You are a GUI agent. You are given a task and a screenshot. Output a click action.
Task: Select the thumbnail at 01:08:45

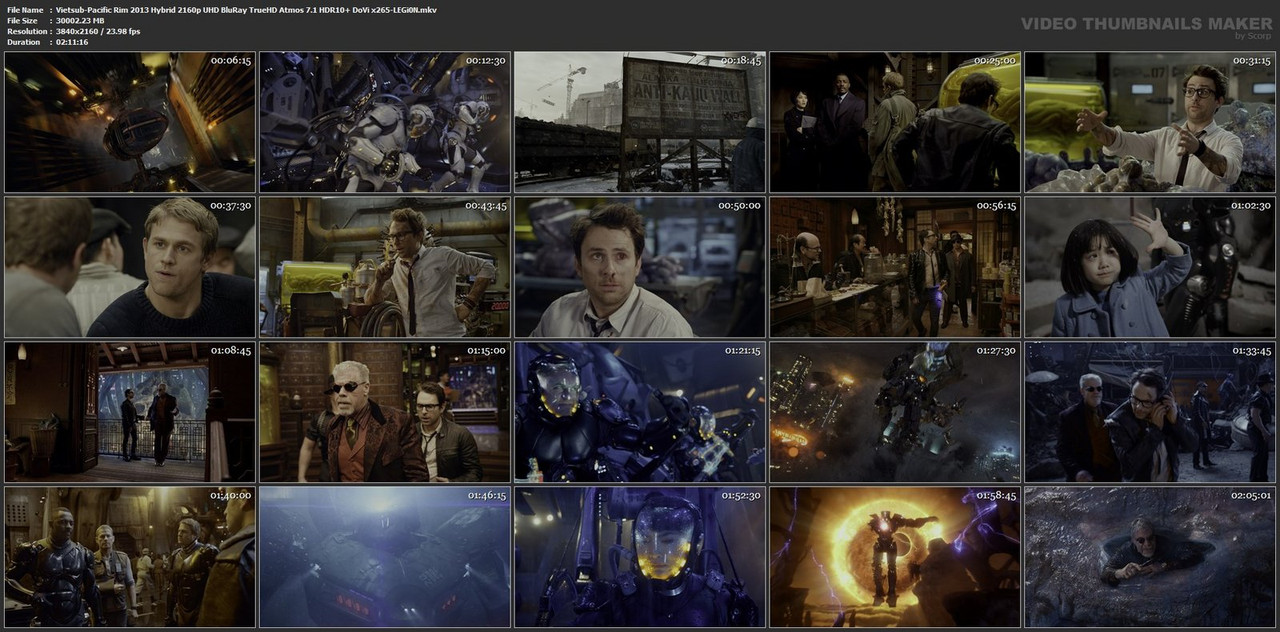[x=130, y=412]
